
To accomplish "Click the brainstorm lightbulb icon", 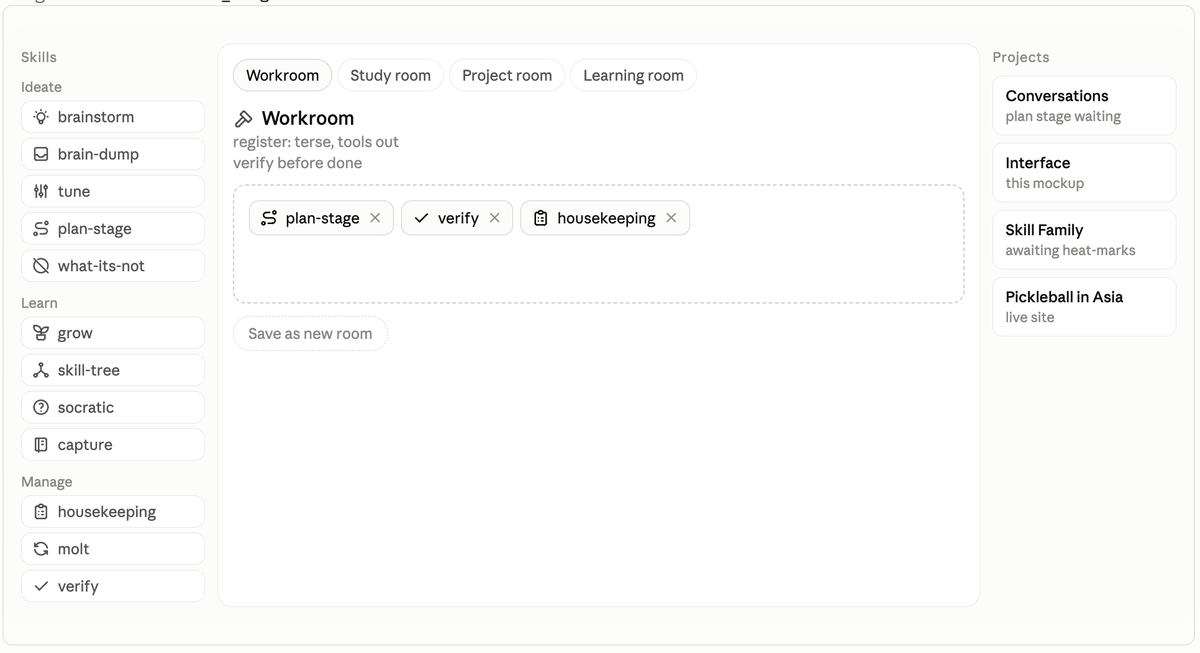I will [x=41, y=117].
